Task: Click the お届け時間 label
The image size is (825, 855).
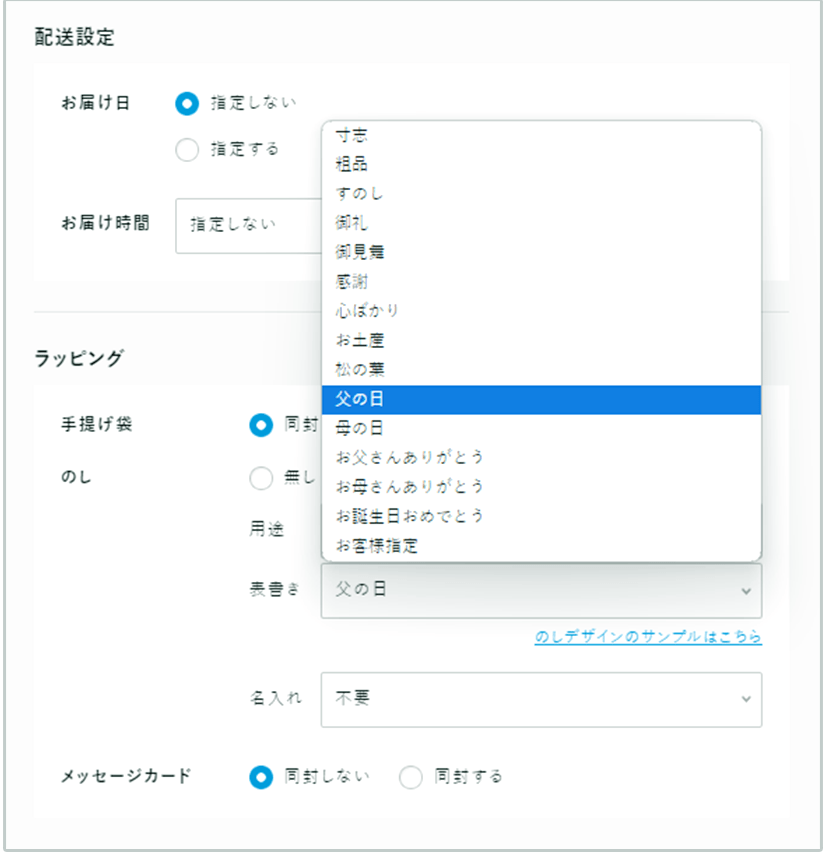Action: click(105, 222)
